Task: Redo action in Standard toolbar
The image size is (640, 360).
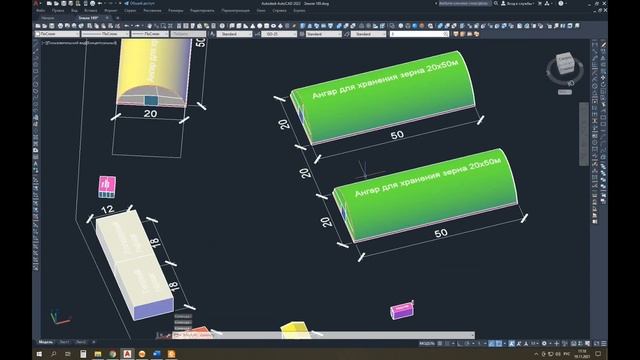Action: [138, 26]
